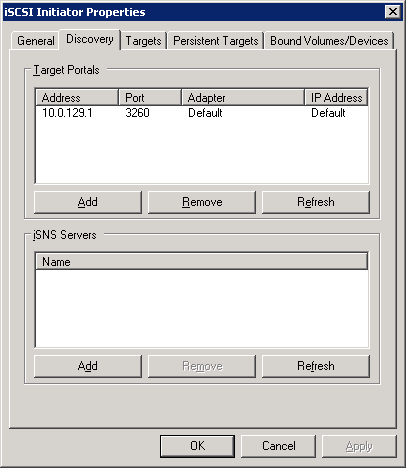Click the IP Address cell showing Default
Image resolution: width=406 pixels, height=468 pixels.
click(x=328, y=113)
